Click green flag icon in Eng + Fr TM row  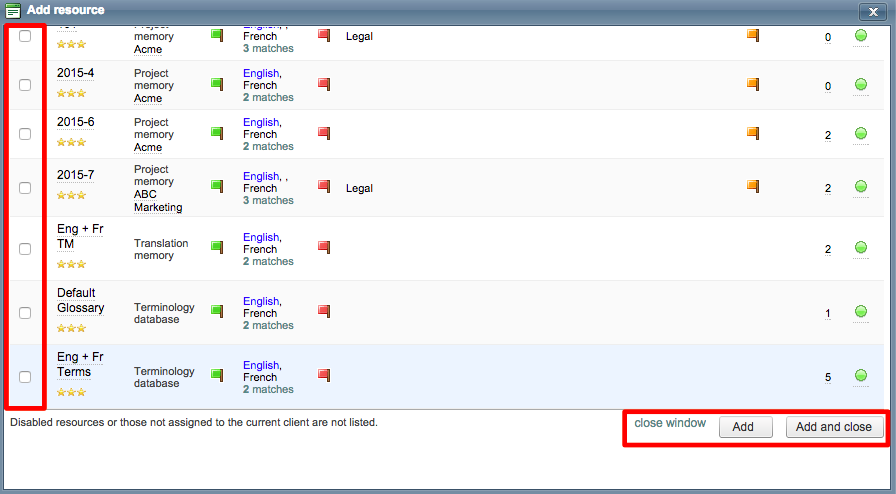pyautogui.click(x=217, y=247)
